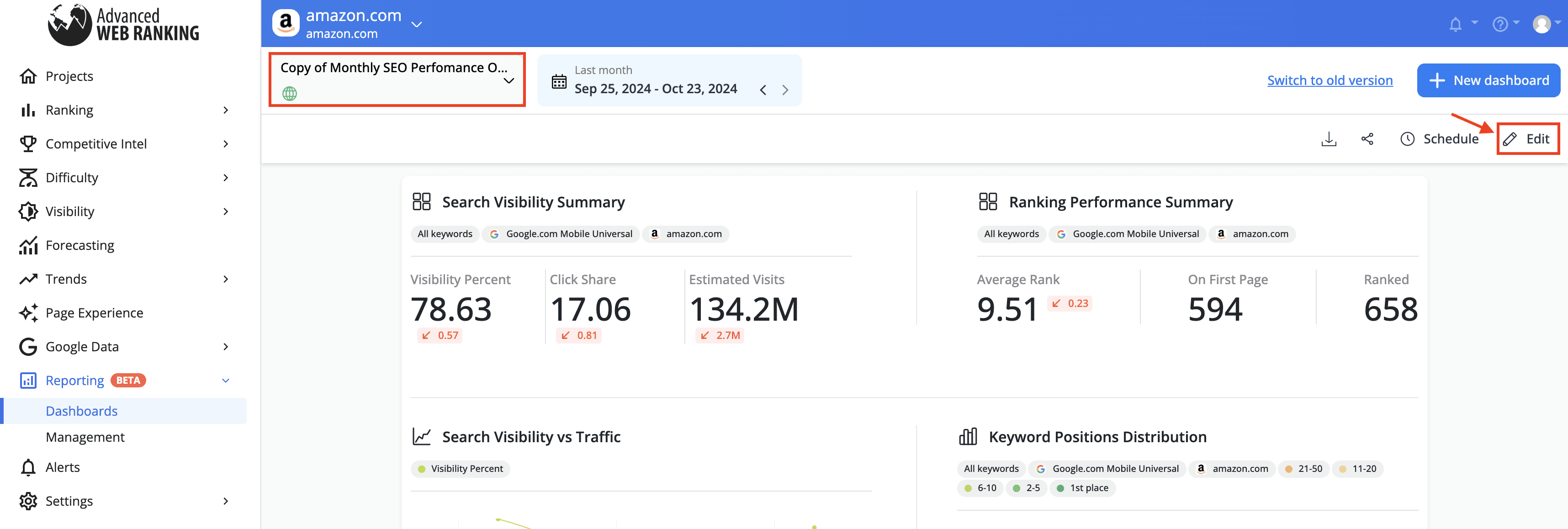Toggle the 11-20 legend series
The height and width of the screenshot is (529, 1568).
[x=1358, y=469]
